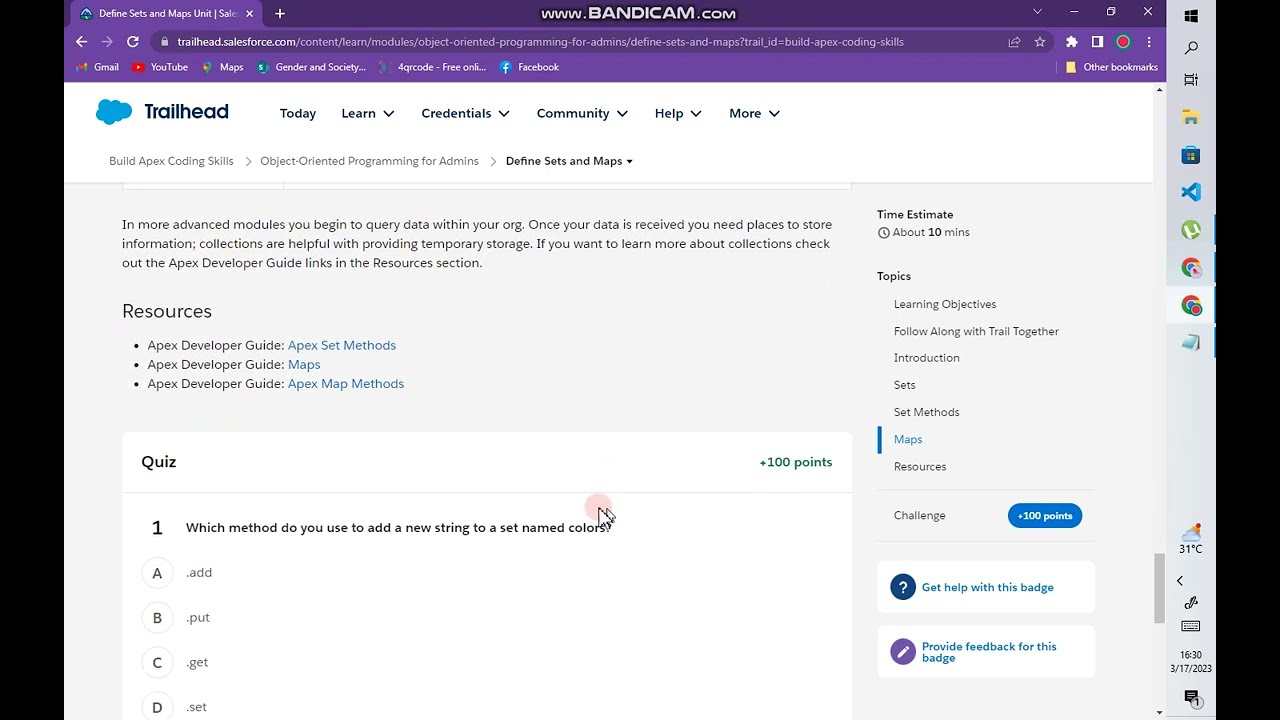Jump to Follow Along with Trail Together
1280x720 pixels.
coord(976,331)
